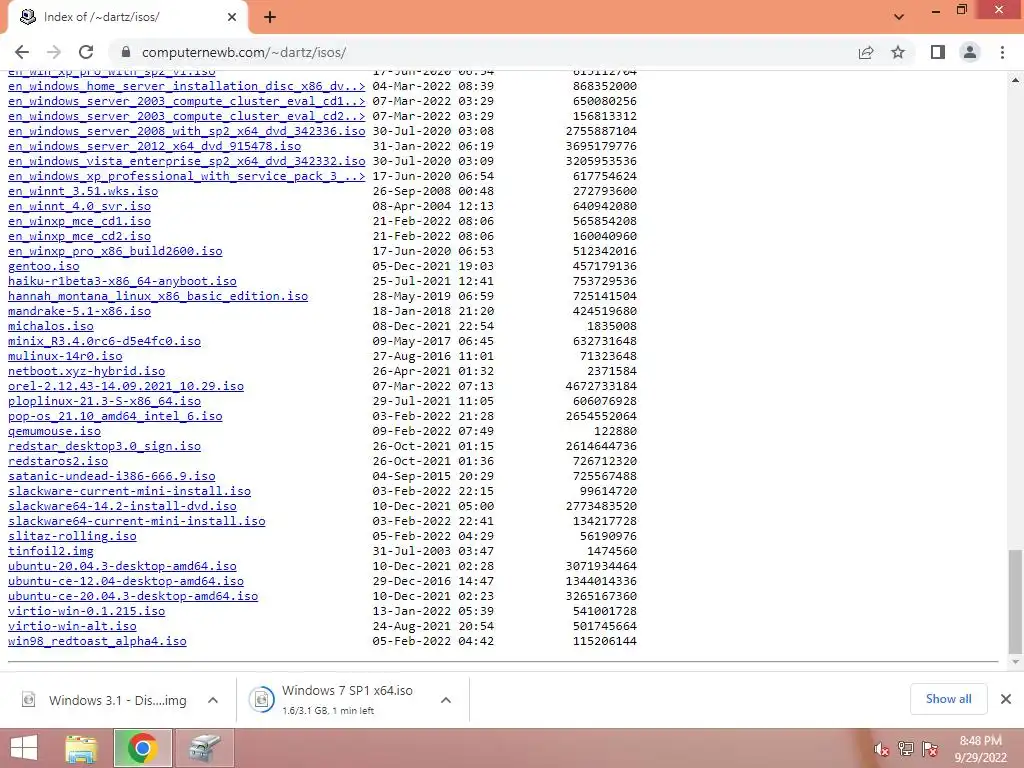Open the network status tray icon
This screenshot has height=768, width=1024.
click(906, 749)
